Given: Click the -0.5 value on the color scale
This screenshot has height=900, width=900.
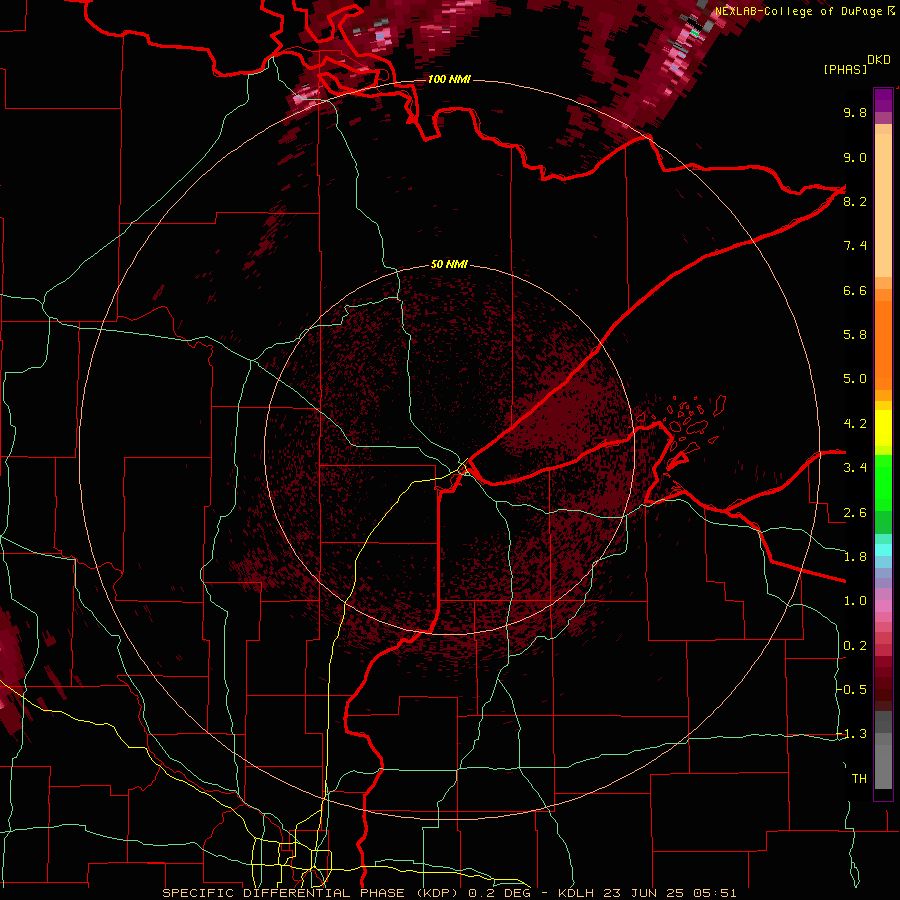Looking at the screenshot, I should tap(852, 690).
